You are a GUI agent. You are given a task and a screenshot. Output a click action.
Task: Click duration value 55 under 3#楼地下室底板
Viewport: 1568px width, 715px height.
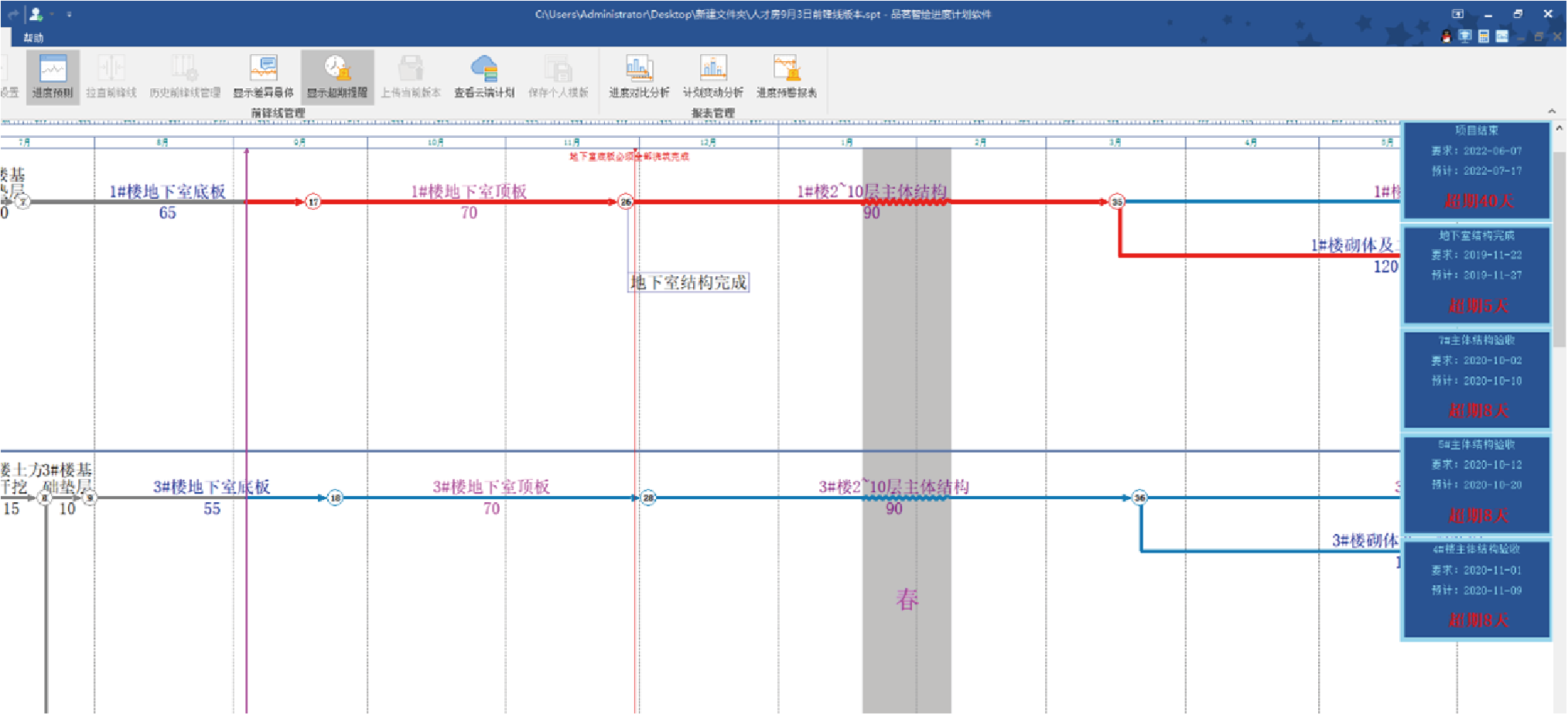[x=212, y=509]
